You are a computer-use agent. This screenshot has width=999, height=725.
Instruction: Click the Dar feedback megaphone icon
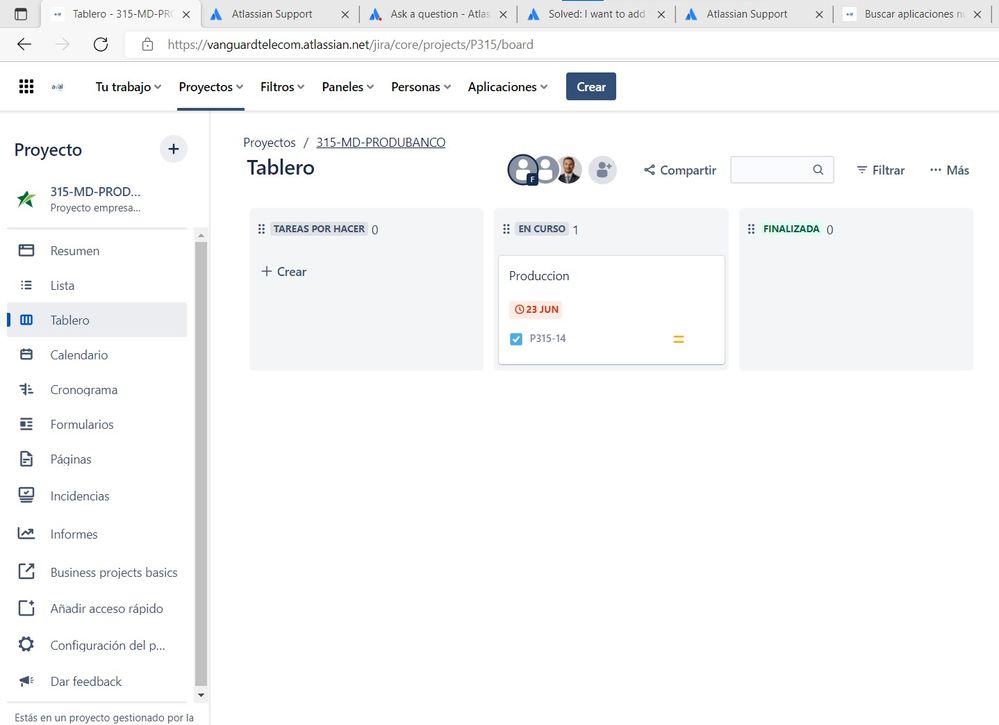point(26,680)
